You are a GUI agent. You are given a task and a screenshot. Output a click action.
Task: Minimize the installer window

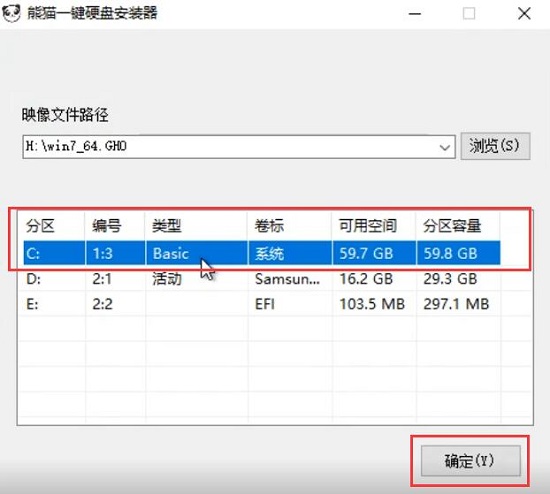pyautogui.click(x=415, y=14)
